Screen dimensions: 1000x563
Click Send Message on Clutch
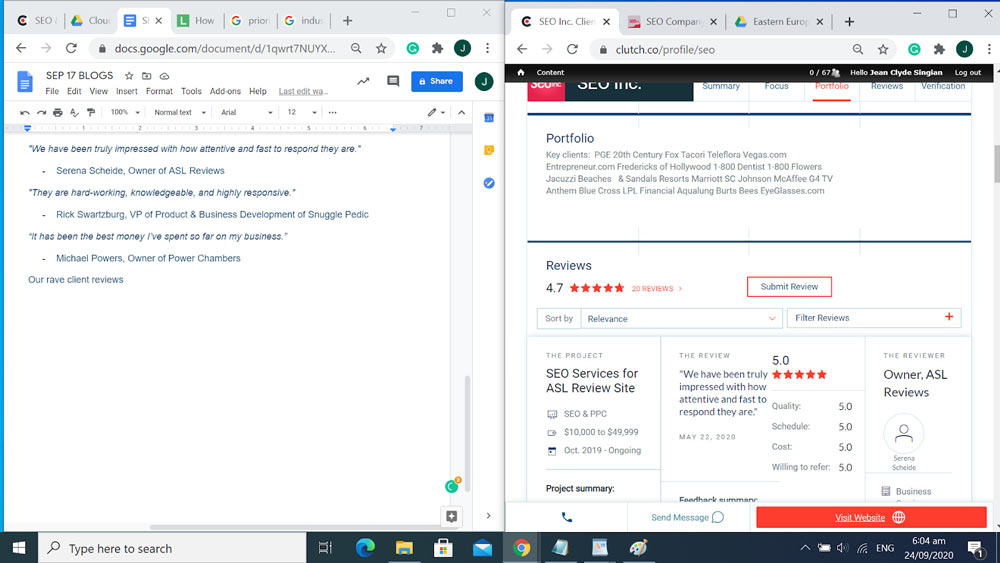tap(687, 517)
